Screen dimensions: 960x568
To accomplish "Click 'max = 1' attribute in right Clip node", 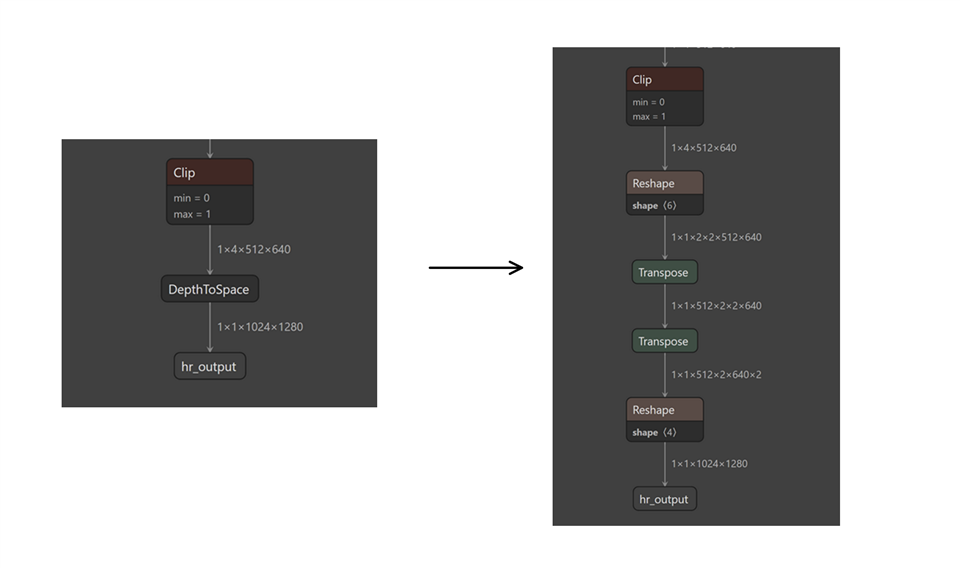I will (649, 116).
